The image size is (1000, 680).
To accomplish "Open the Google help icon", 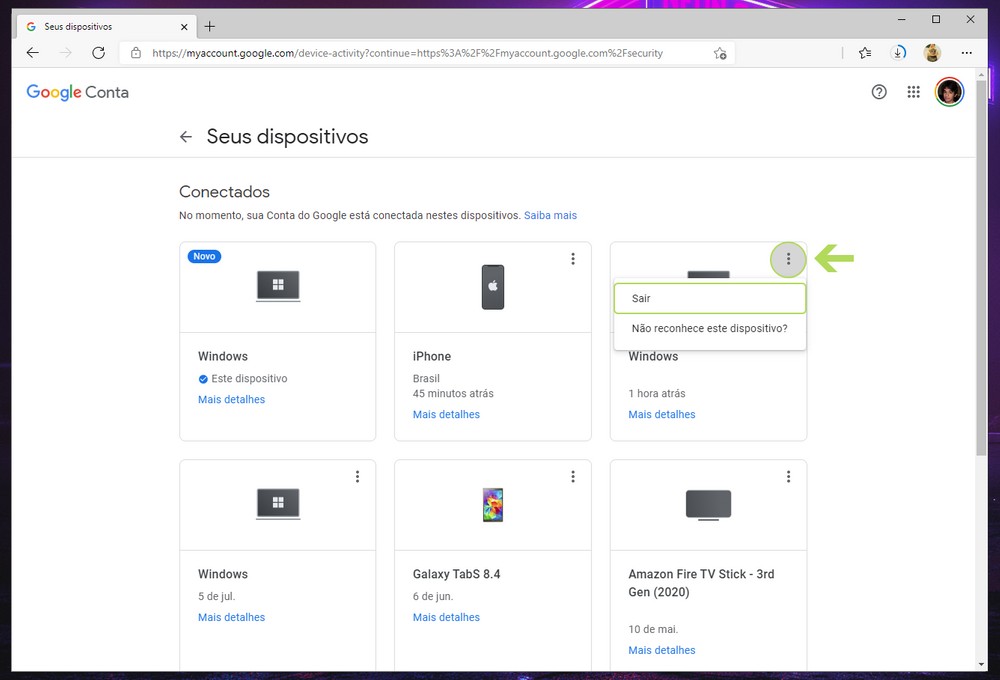I will point(879,92).
